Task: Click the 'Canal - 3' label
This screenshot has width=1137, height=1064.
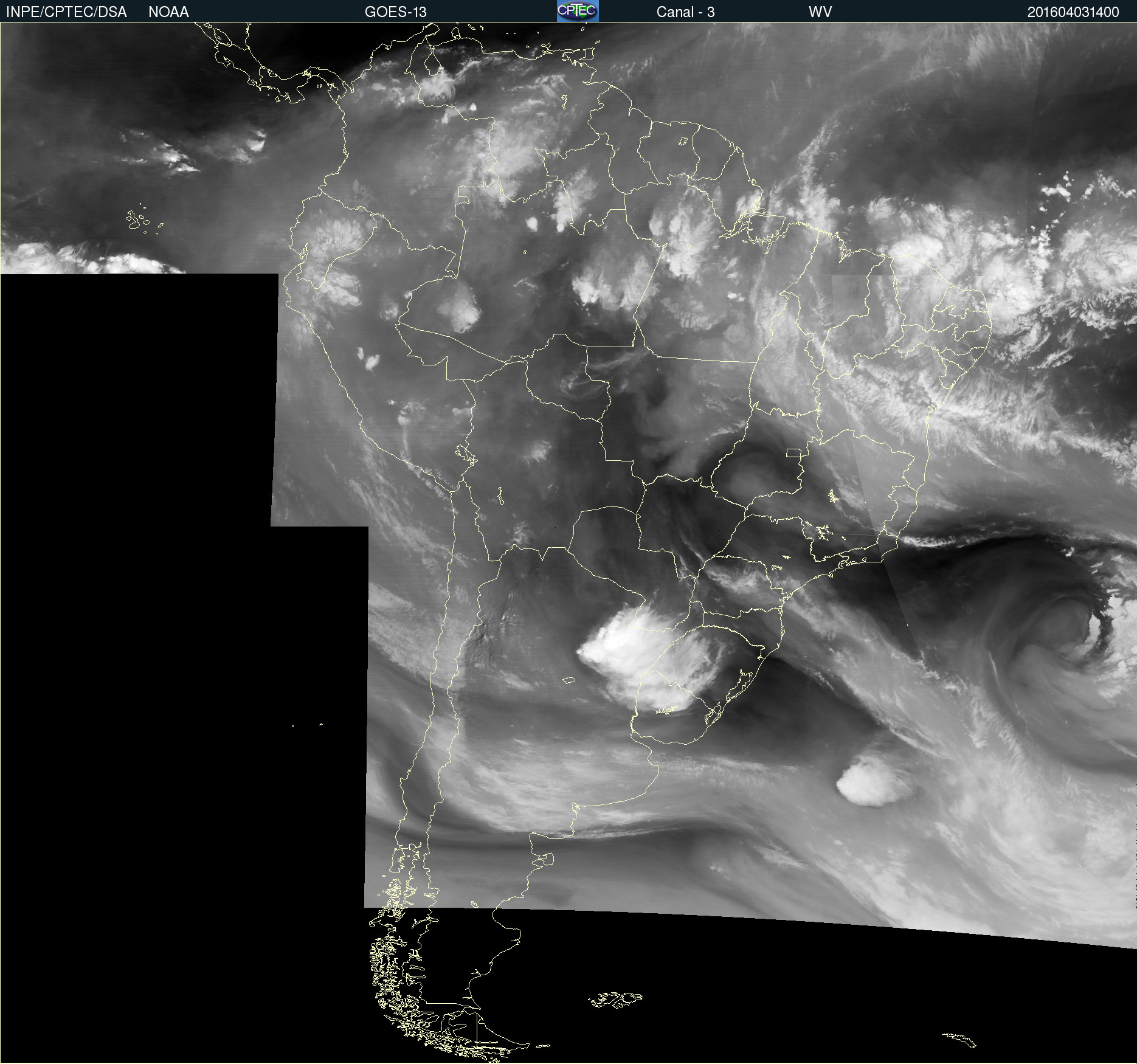Action: coord(685,12)
